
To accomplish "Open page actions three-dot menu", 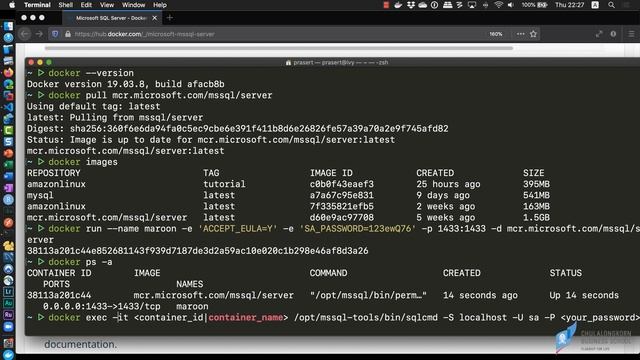I will pos(520,34).
